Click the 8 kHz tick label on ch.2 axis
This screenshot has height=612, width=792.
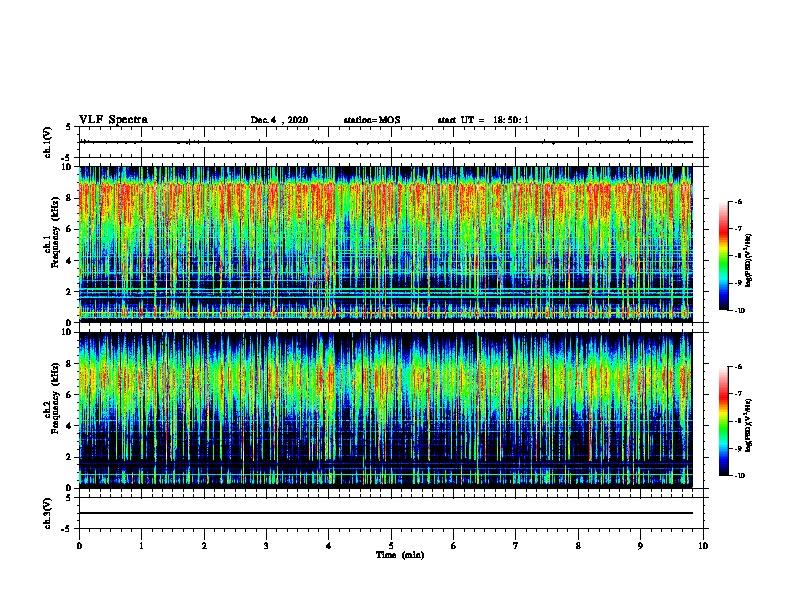[x=70, y=364]
